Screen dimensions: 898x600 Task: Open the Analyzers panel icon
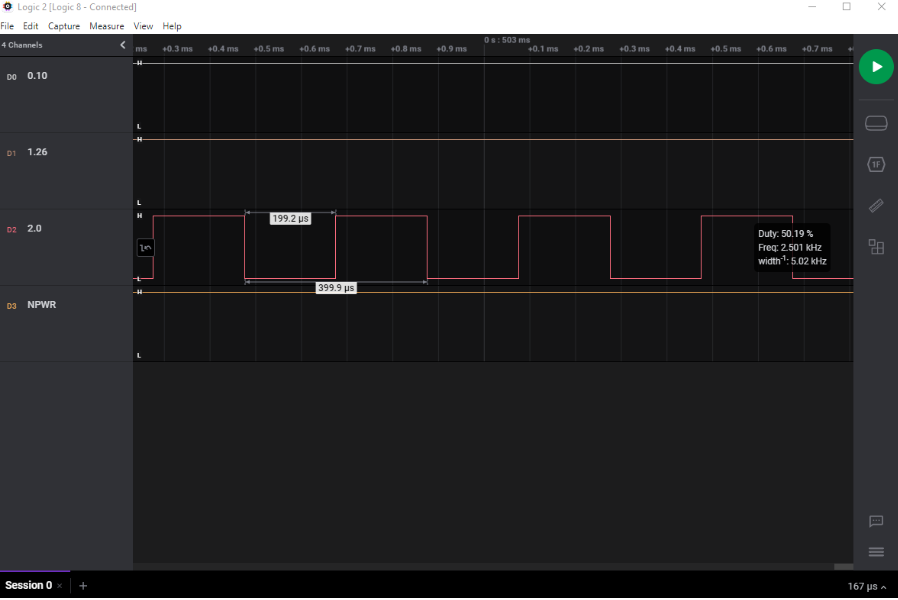pos(876,165)
